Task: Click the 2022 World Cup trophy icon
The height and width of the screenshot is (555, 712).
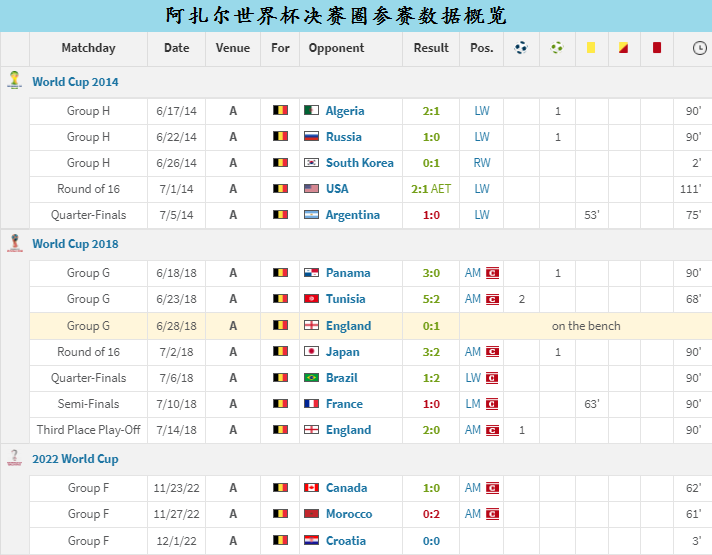Action: coord(14,458)
